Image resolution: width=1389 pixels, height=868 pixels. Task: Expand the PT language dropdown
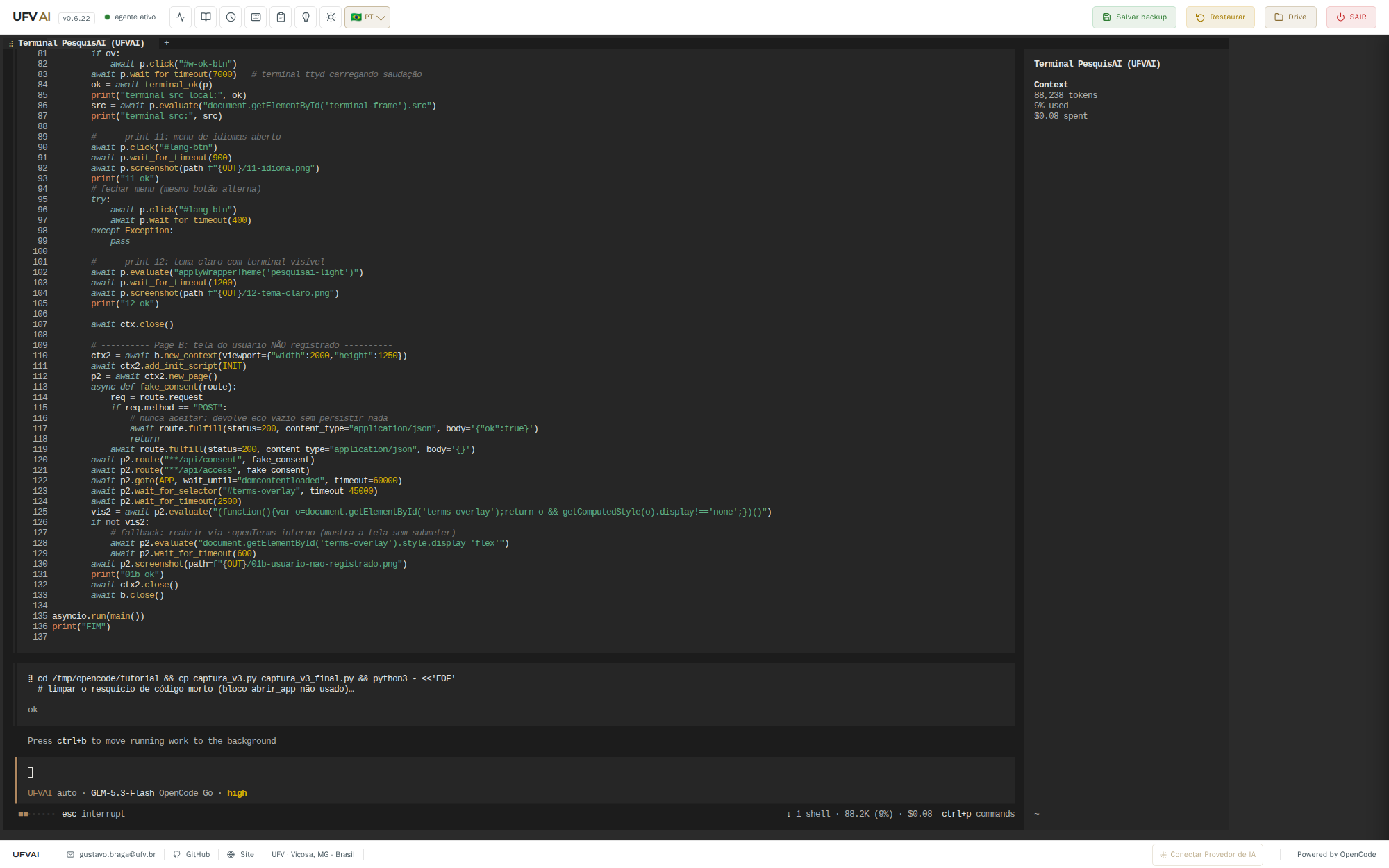tap(367, 17)
